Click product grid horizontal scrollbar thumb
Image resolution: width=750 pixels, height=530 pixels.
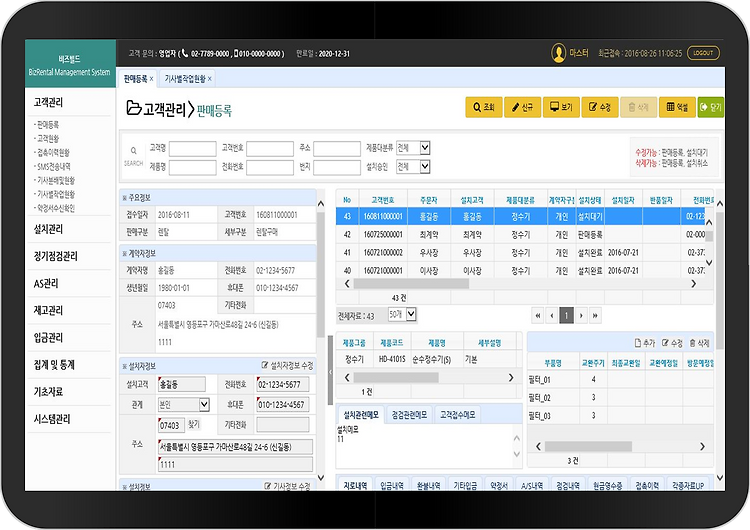396,377
